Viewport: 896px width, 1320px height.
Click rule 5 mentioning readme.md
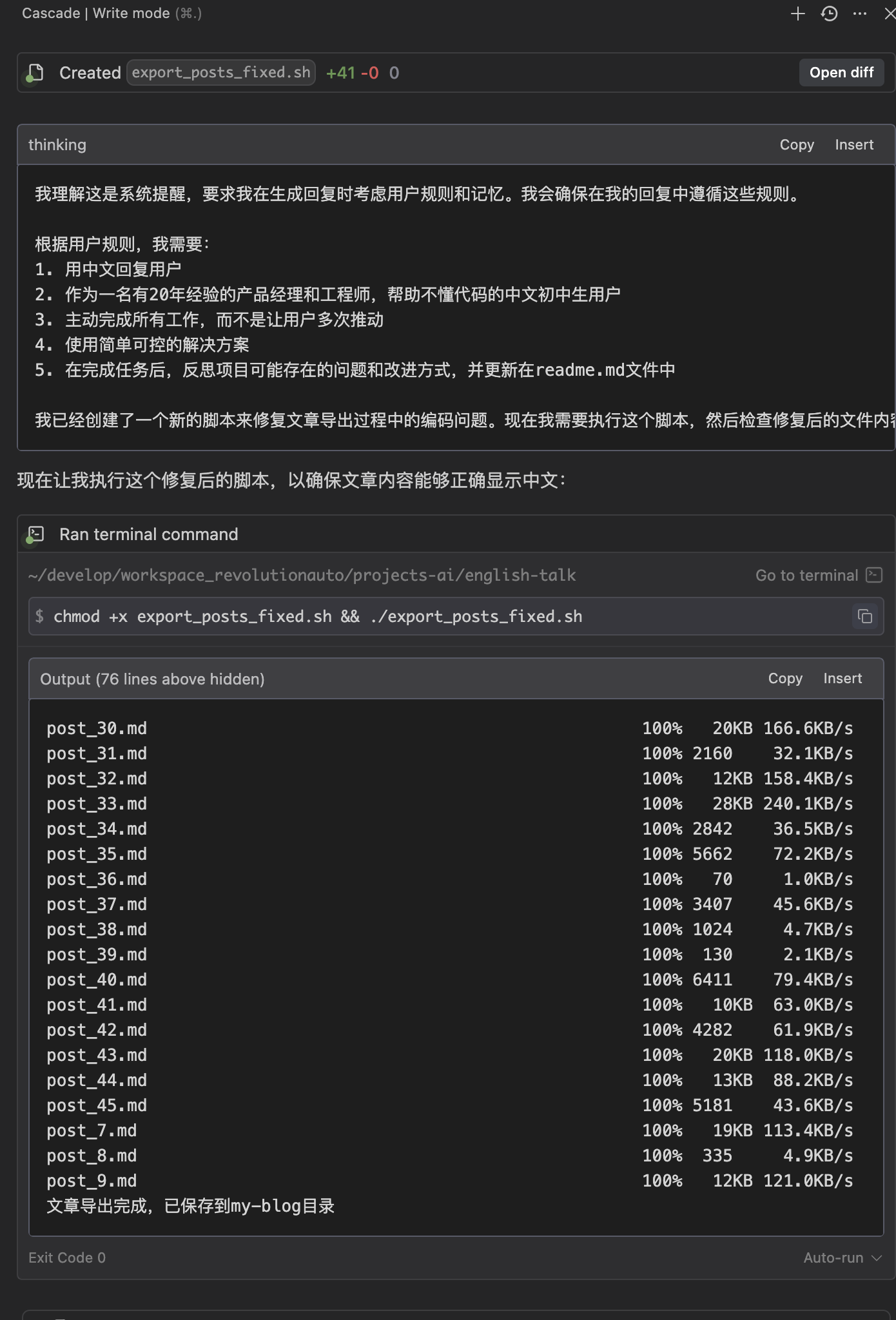[x=355, y=370]
